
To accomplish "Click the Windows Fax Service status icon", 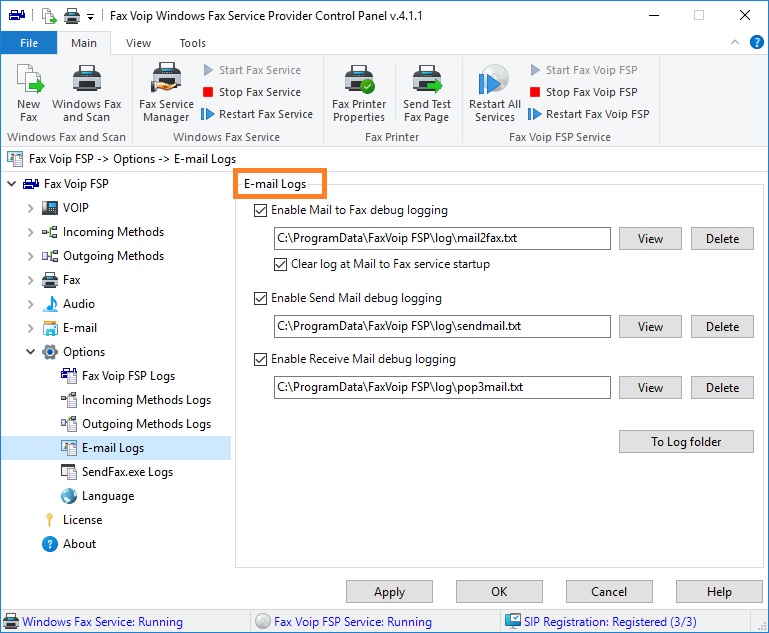I will coord(11,621).
